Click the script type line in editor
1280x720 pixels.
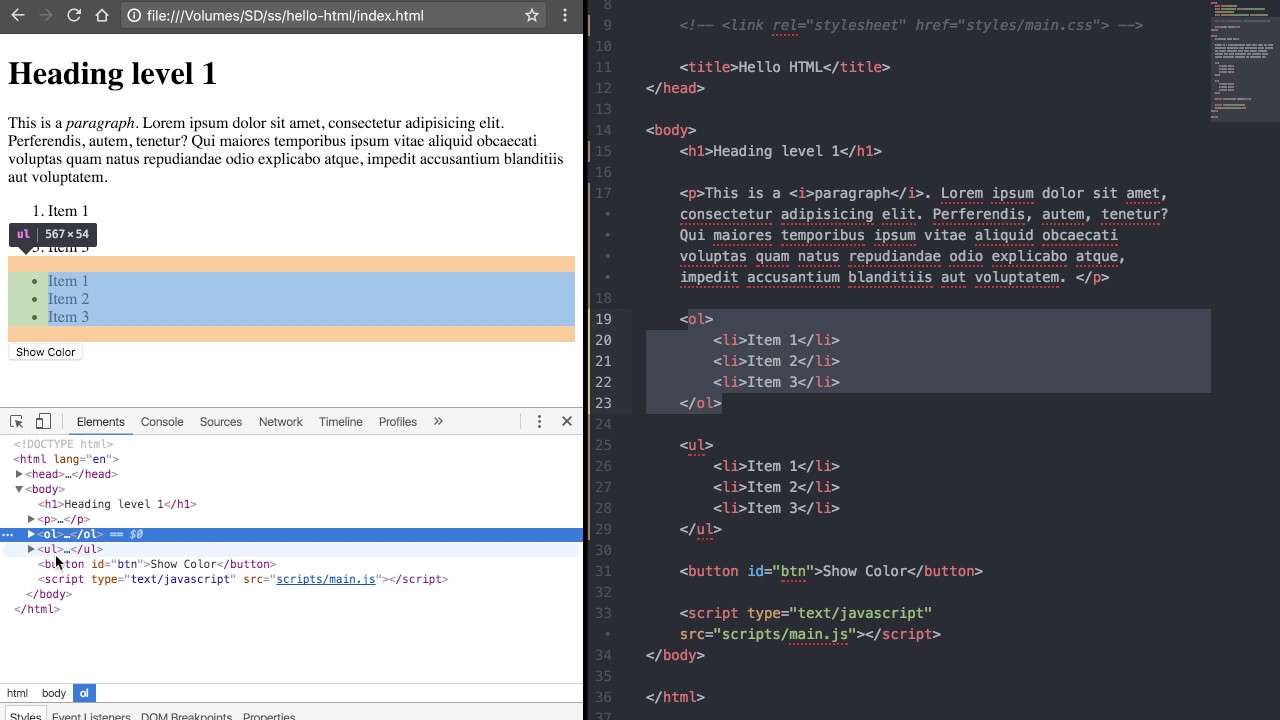[806, 613]
